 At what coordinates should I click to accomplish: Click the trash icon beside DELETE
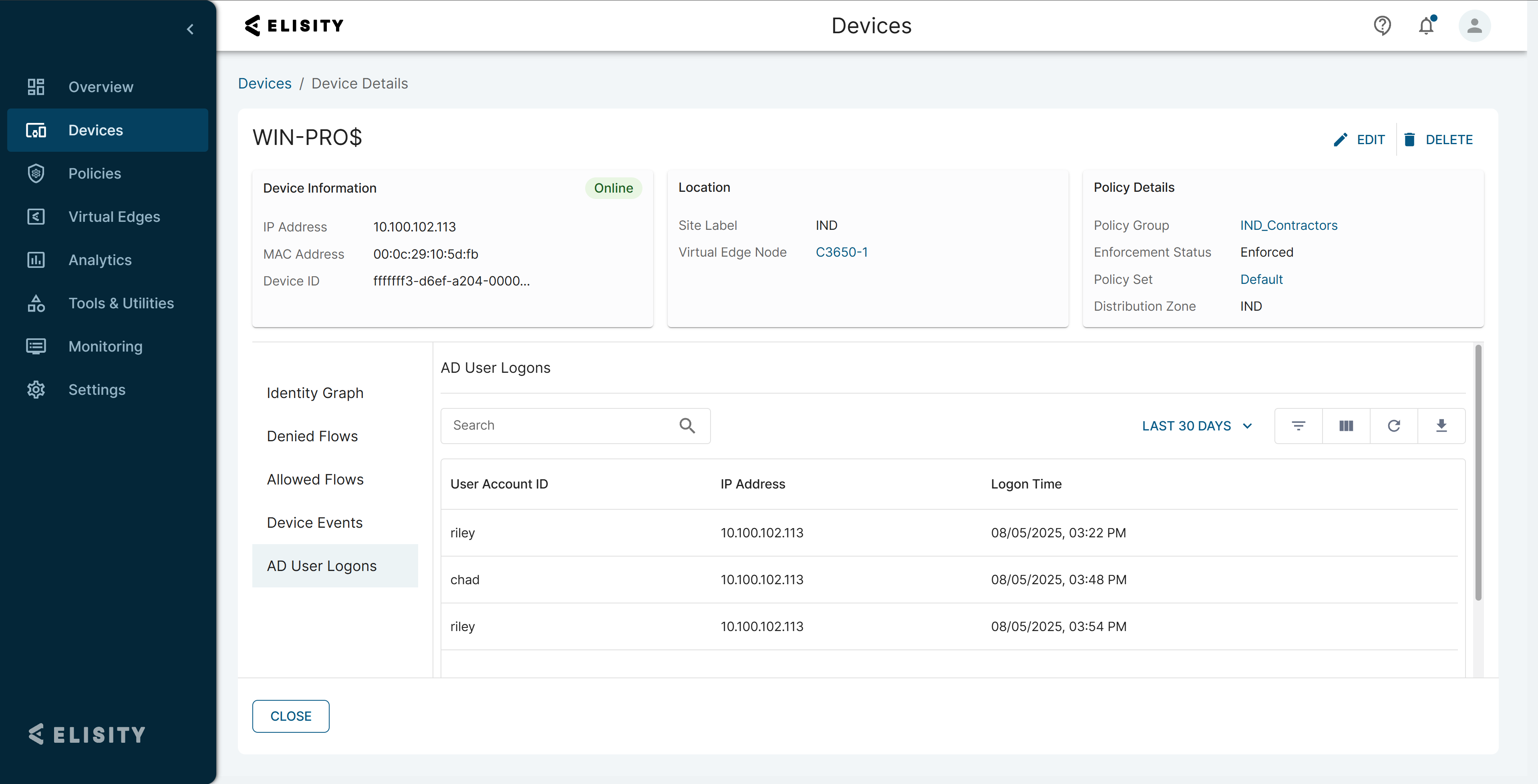1410,140
